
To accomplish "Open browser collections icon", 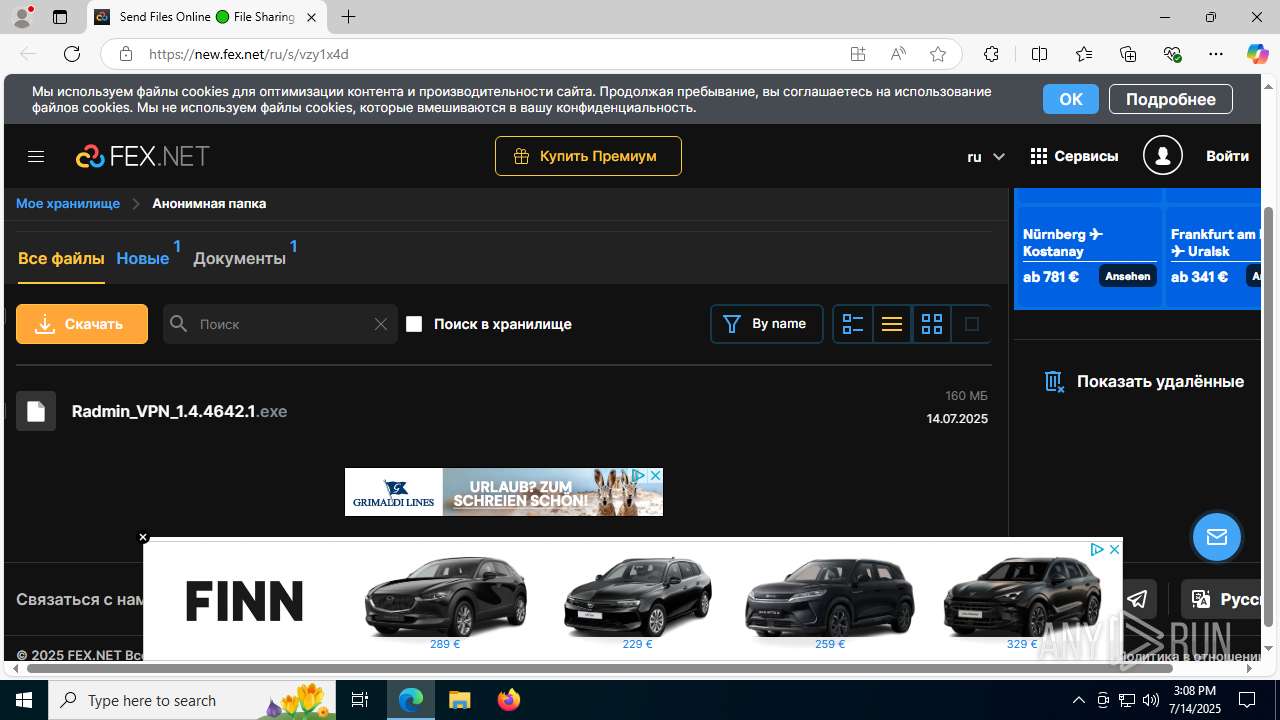I will 1128,54.
